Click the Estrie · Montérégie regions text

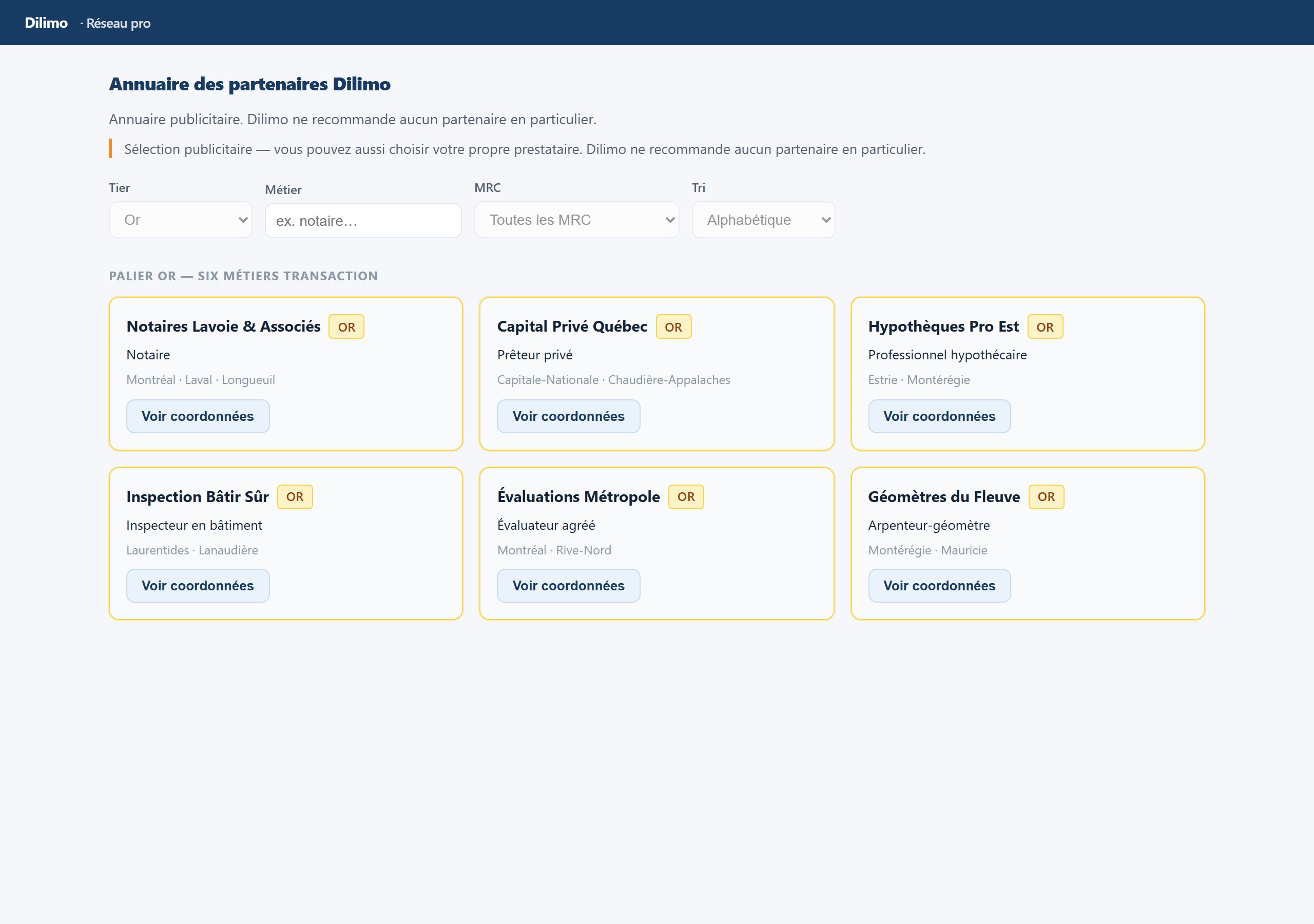coord(919,380)
